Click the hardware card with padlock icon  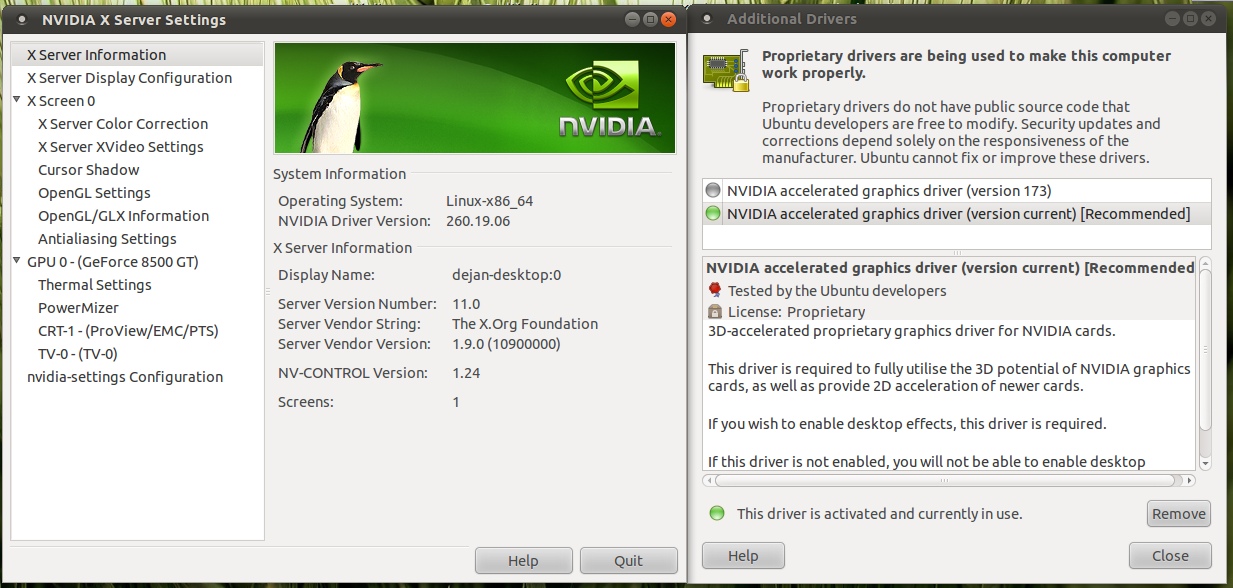pyautogui.click(x=727, y=72)
